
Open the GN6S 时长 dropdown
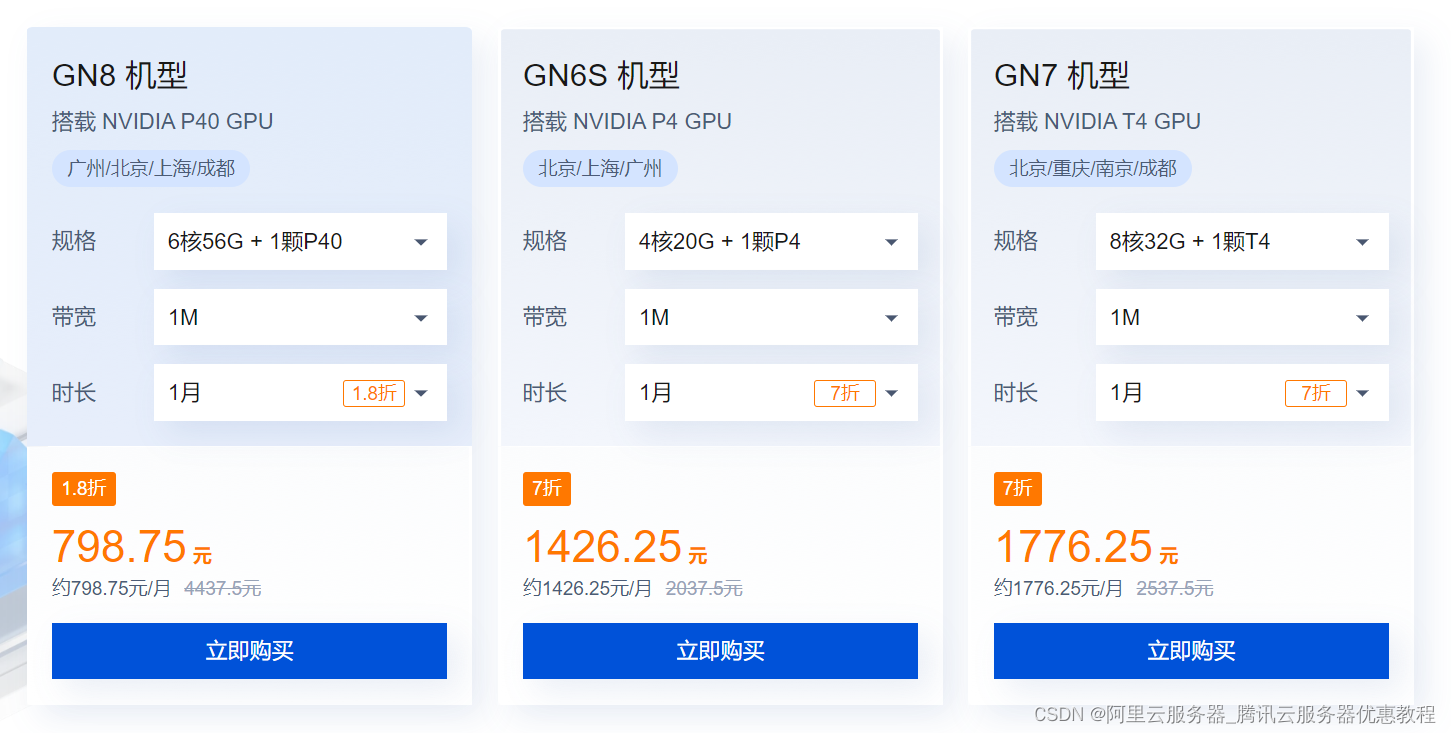click(x=771, y=393)
